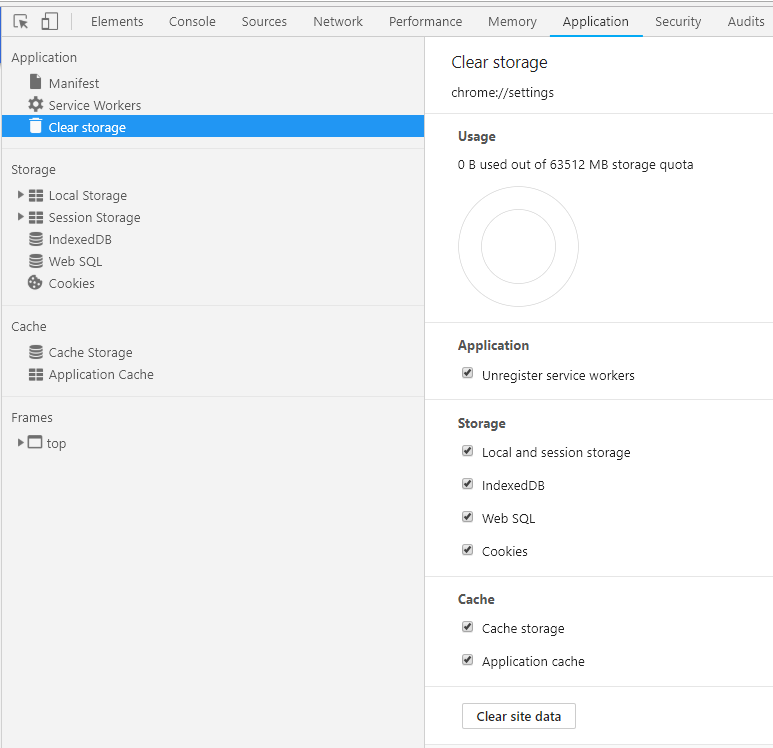Screen dimensions: 773x748
Task: Click the IndexedDB database icon
Action: (35, 239)
